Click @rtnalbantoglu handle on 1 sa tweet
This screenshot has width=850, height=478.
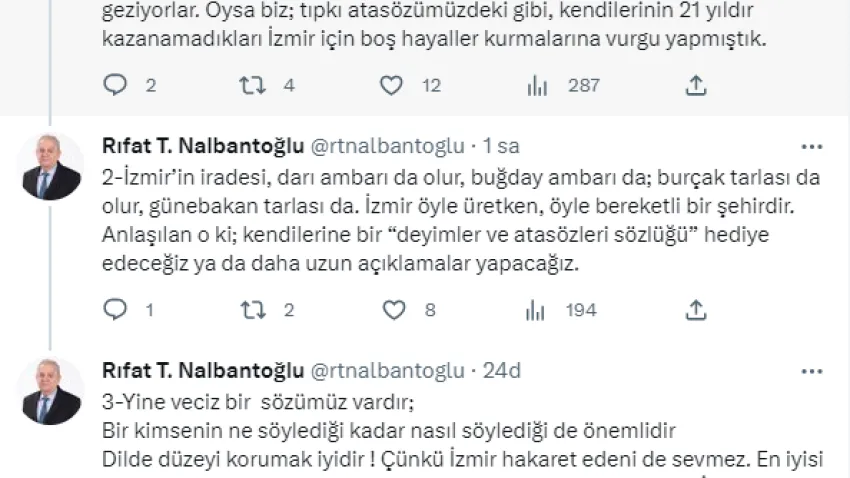(x=388, y=146)
